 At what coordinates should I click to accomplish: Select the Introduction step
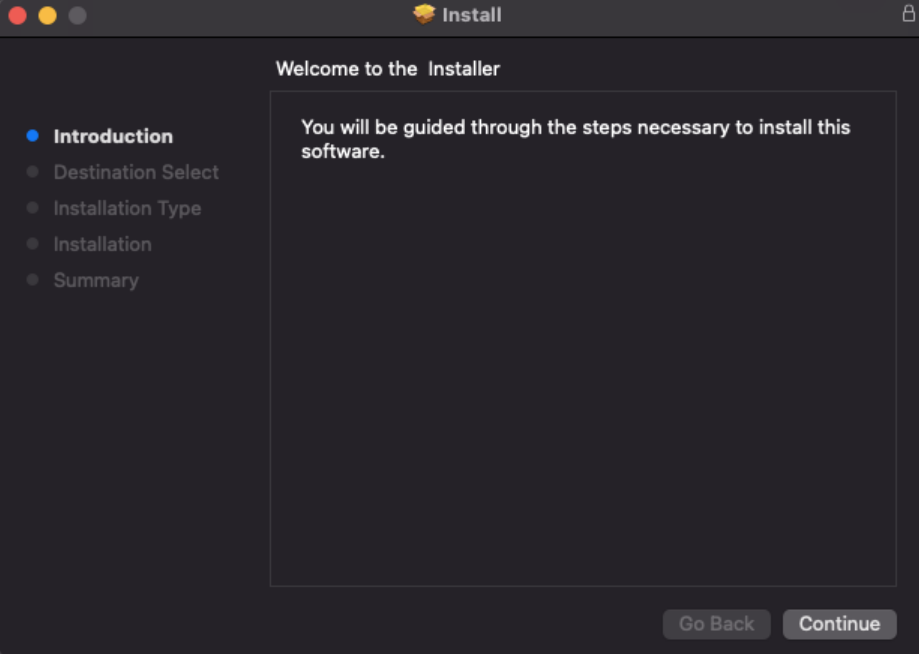tap(113, 135)
